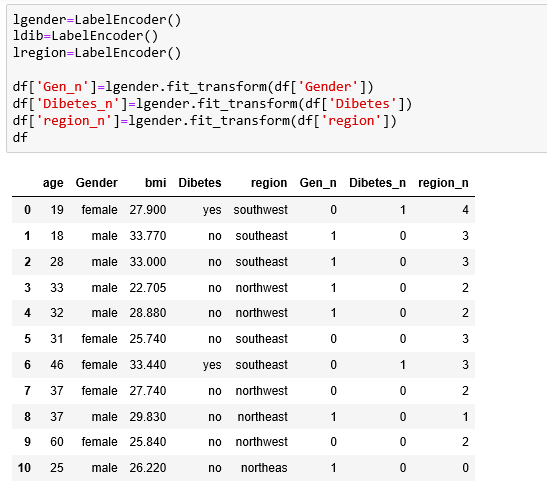Click the df['Dibetes_n'] assignment line
Image resolution: width=547 pixels, height=486 pixels.
(212, 104)
